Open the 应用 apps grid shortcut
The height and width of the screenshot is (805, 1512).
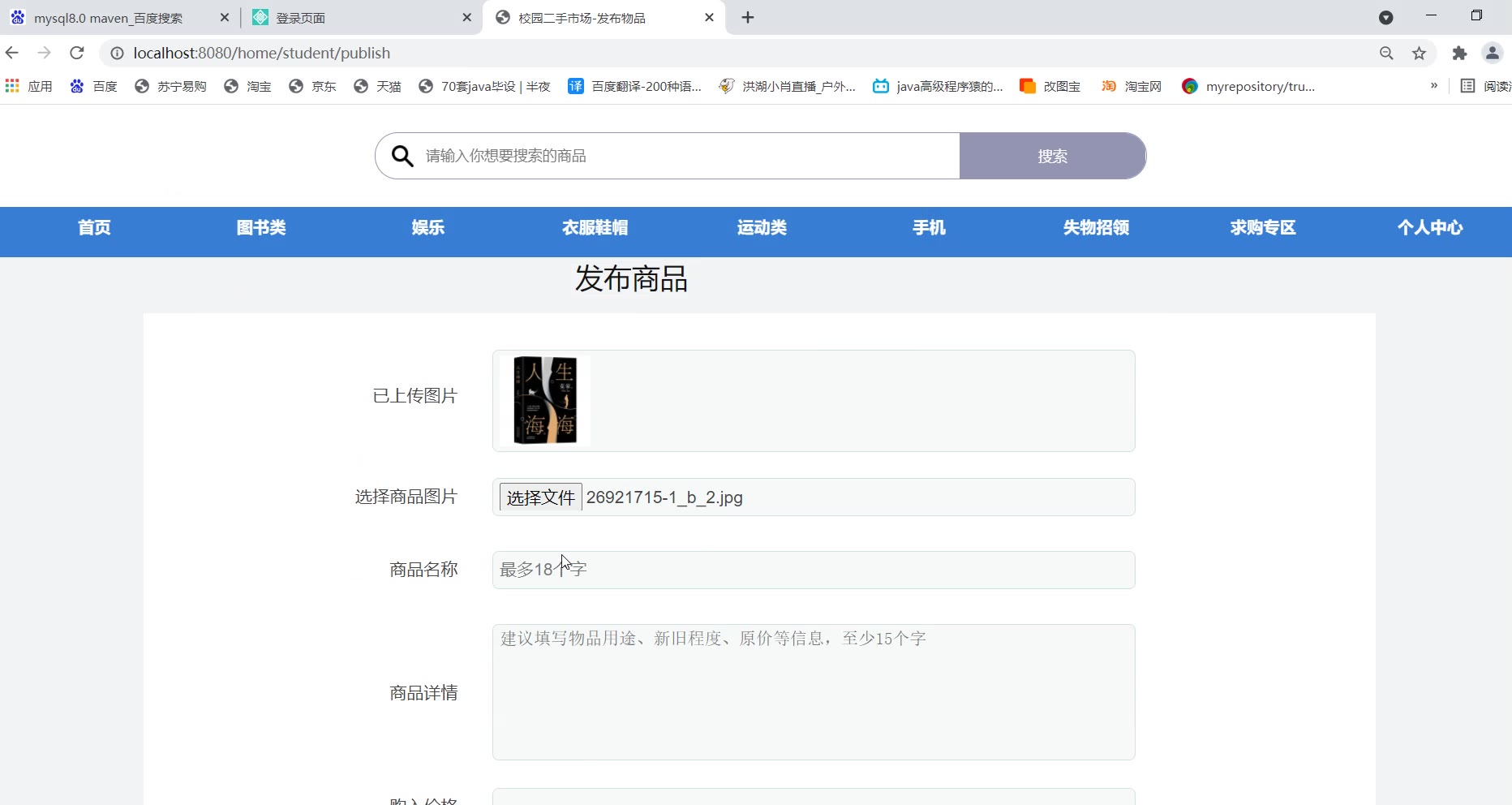click(x=29, y=86)
